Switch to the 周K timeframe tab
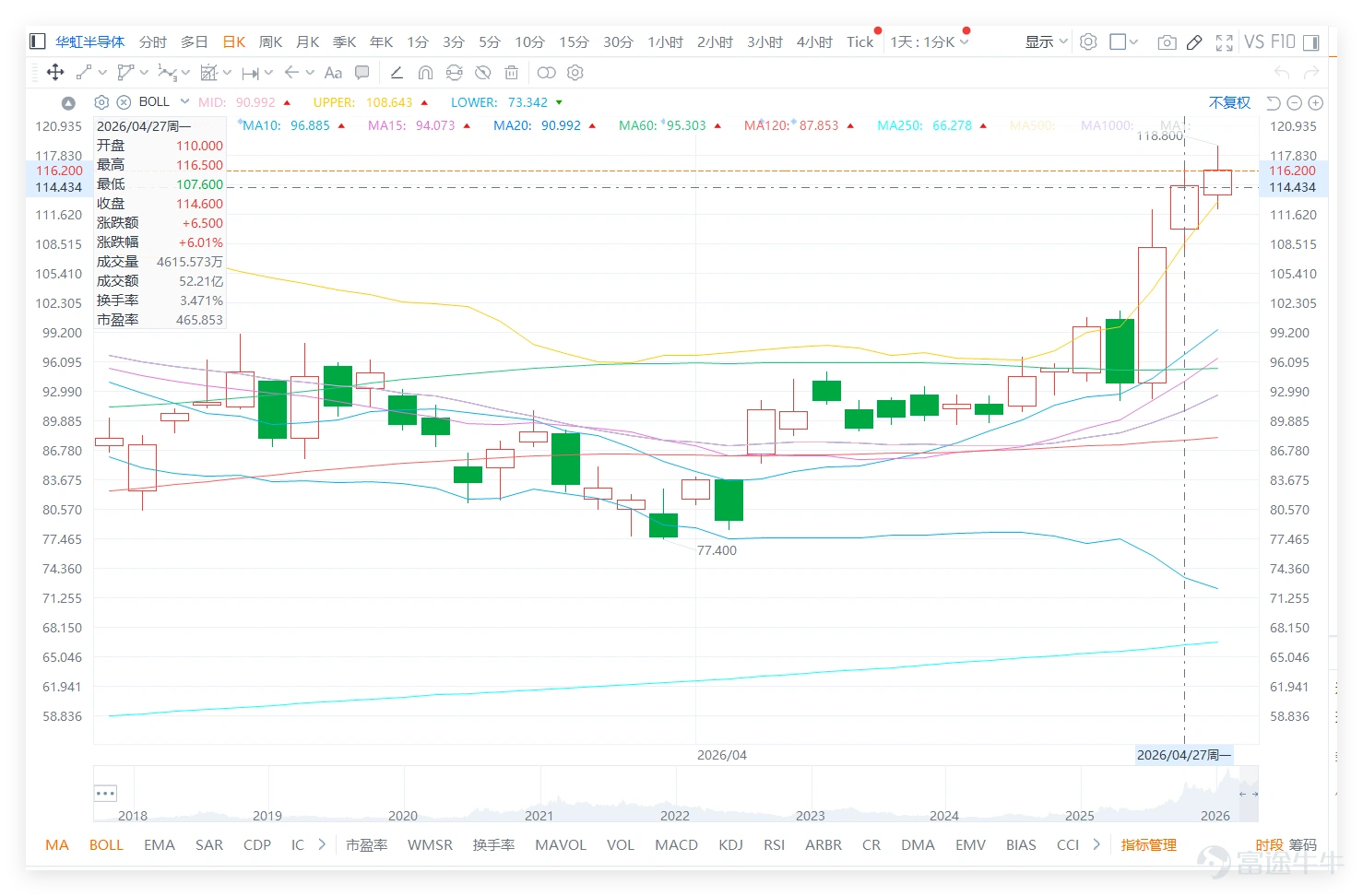This screenshot has height=896, width=1363. [270, 41]
